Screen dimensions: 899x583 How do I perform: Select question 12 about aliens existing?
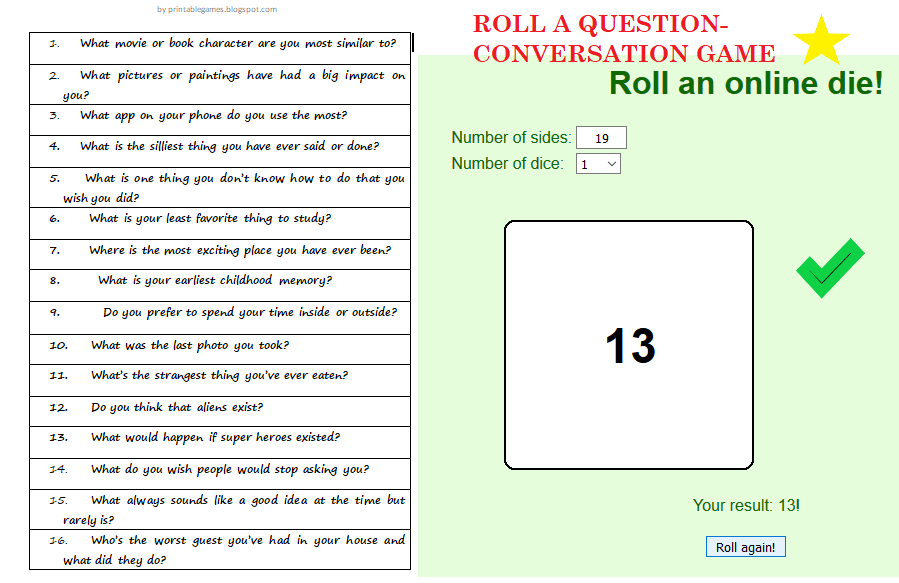(x=220, y=407)
